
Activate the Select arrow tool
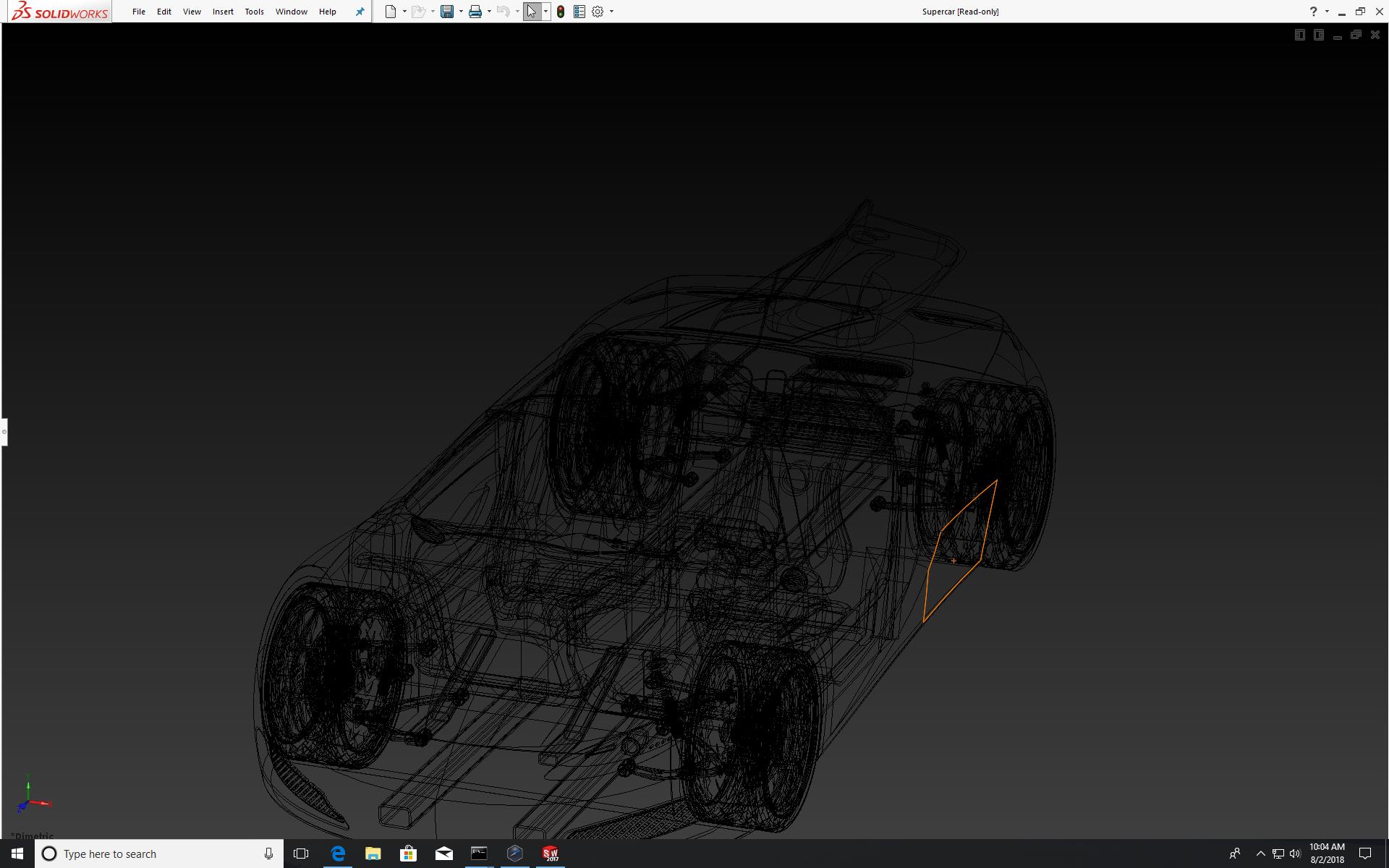532,12
